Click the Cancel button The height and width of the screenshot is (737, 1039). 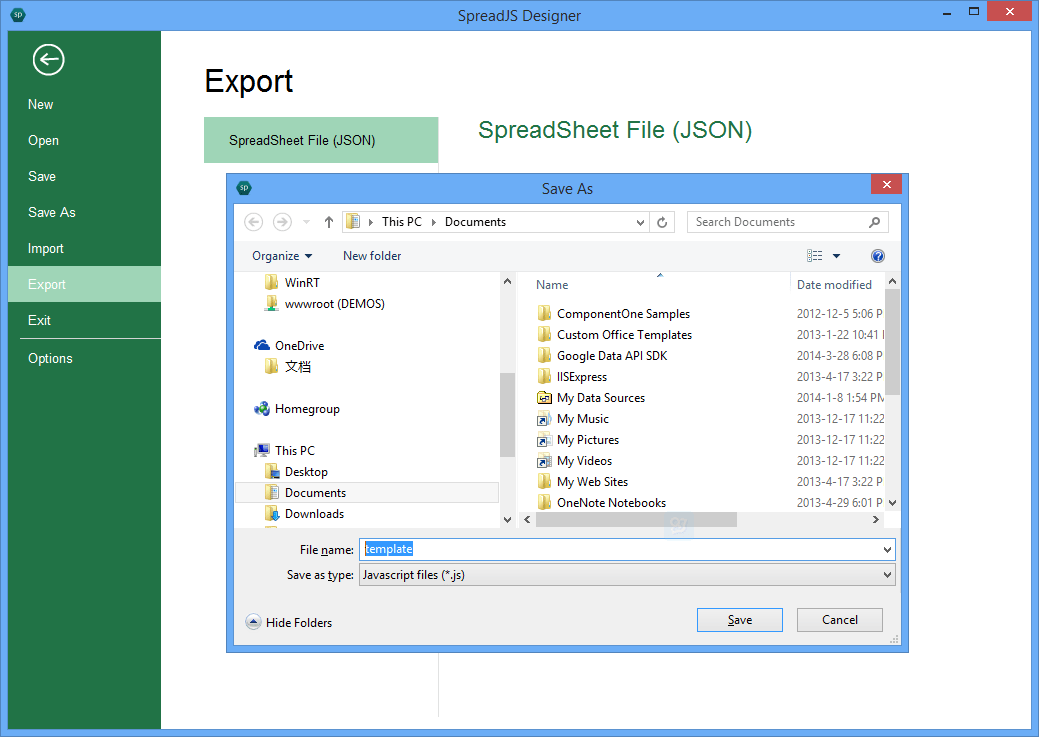point(839,620)
